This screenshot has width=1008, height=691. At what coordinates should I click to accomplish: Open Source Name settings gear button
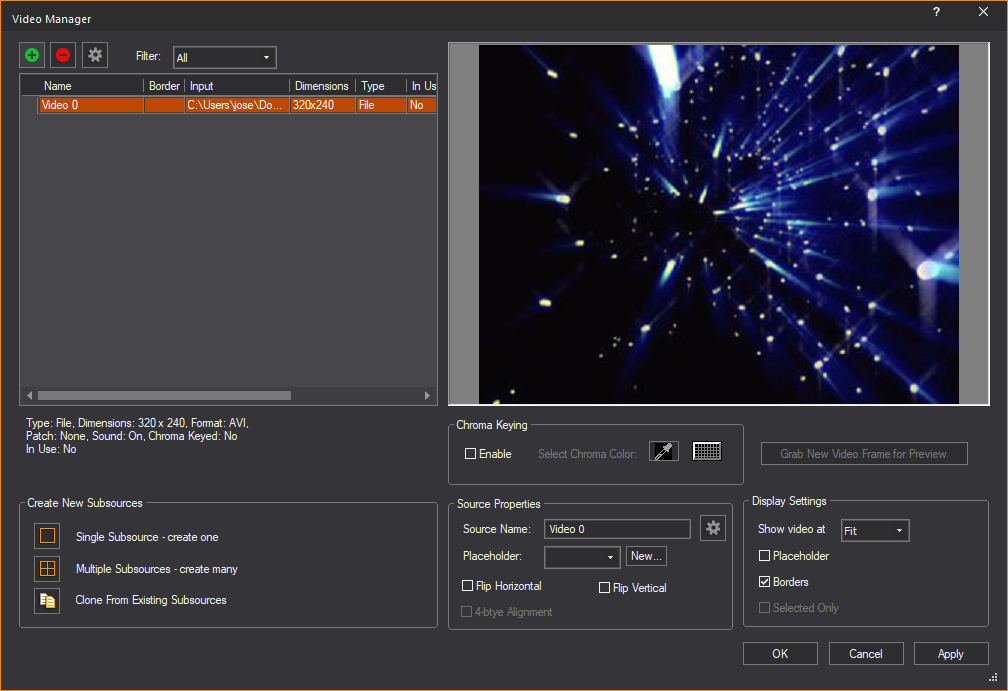tap(713, 528)
